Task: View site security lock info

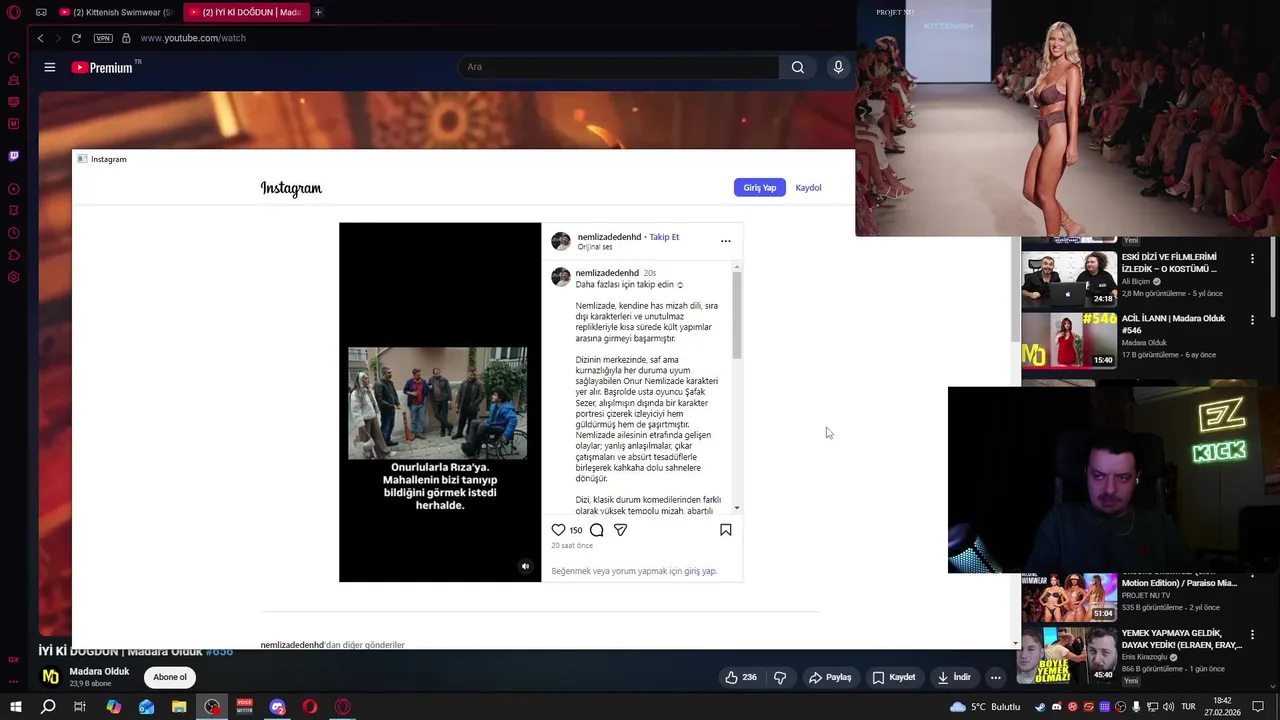Action: pos(126,38)
